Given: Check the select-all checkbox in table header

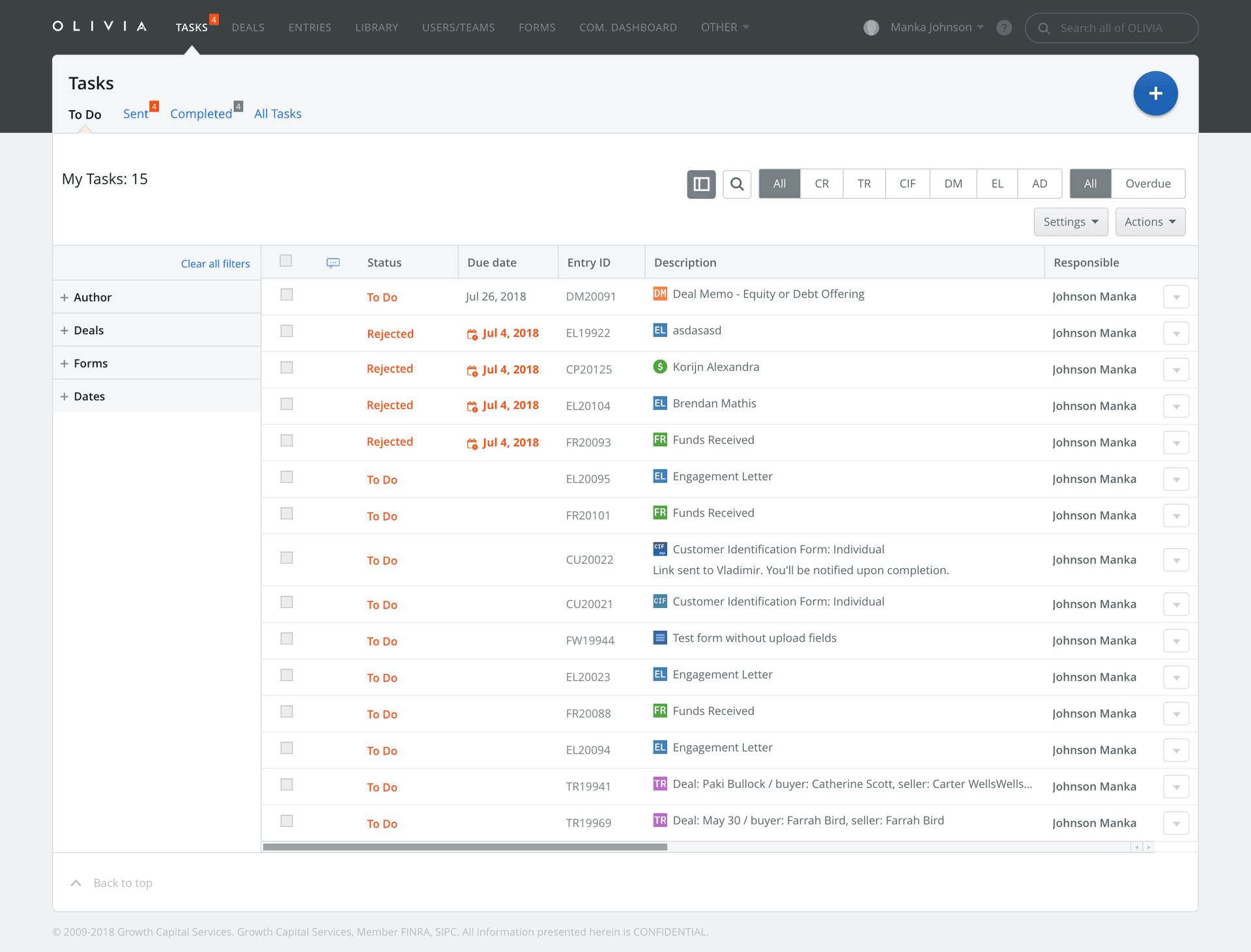Looking at the screenshot, I should (285, 261).
